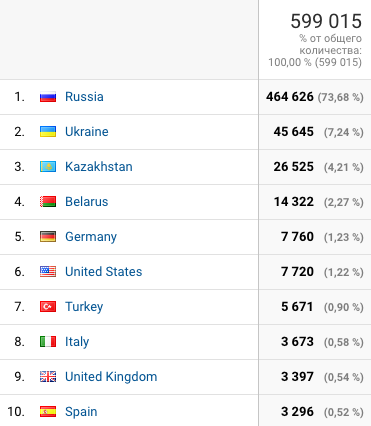
Task: Open the Germany country link
Action: coord(91,237)
